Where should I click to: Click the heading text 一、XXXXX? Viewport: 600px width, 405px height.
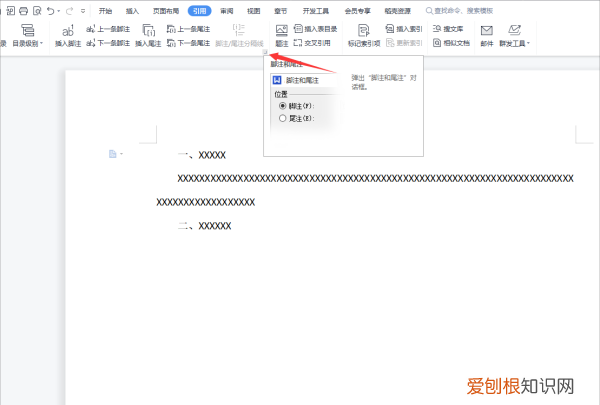pyautogui.click(x=202, y=155)
